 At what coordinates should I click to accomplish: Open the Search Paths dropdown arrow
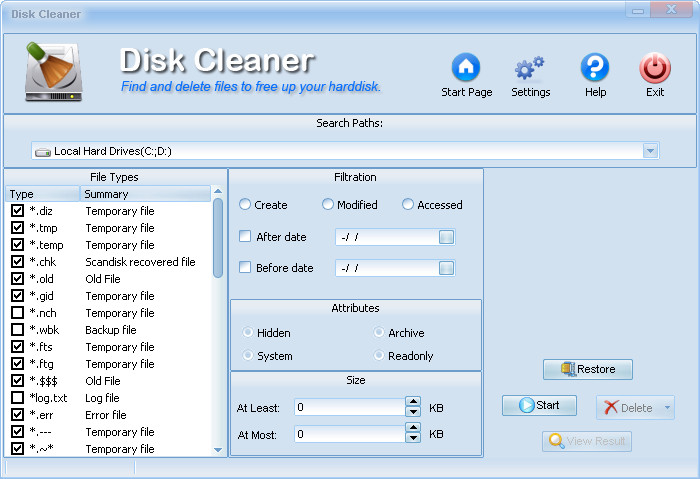coord(650,151)
